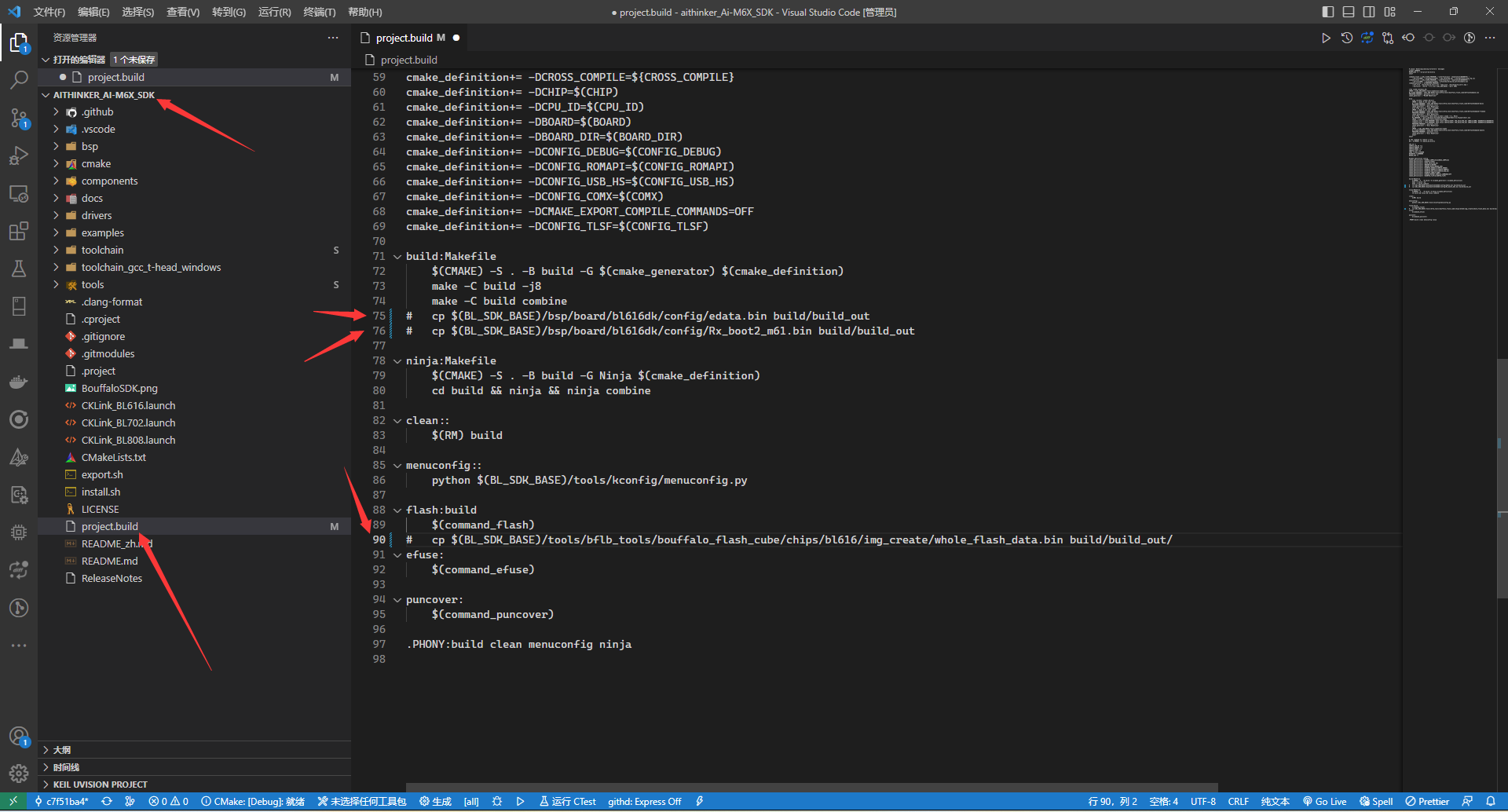
Task: Toggle bottom panel layout button
Action: [x=1349, y=12]
